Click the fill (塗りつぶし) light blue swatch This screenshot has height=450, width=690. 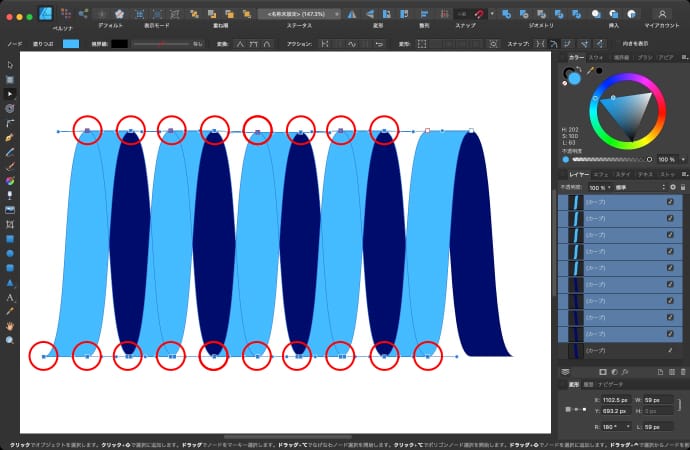coord(70,44)
